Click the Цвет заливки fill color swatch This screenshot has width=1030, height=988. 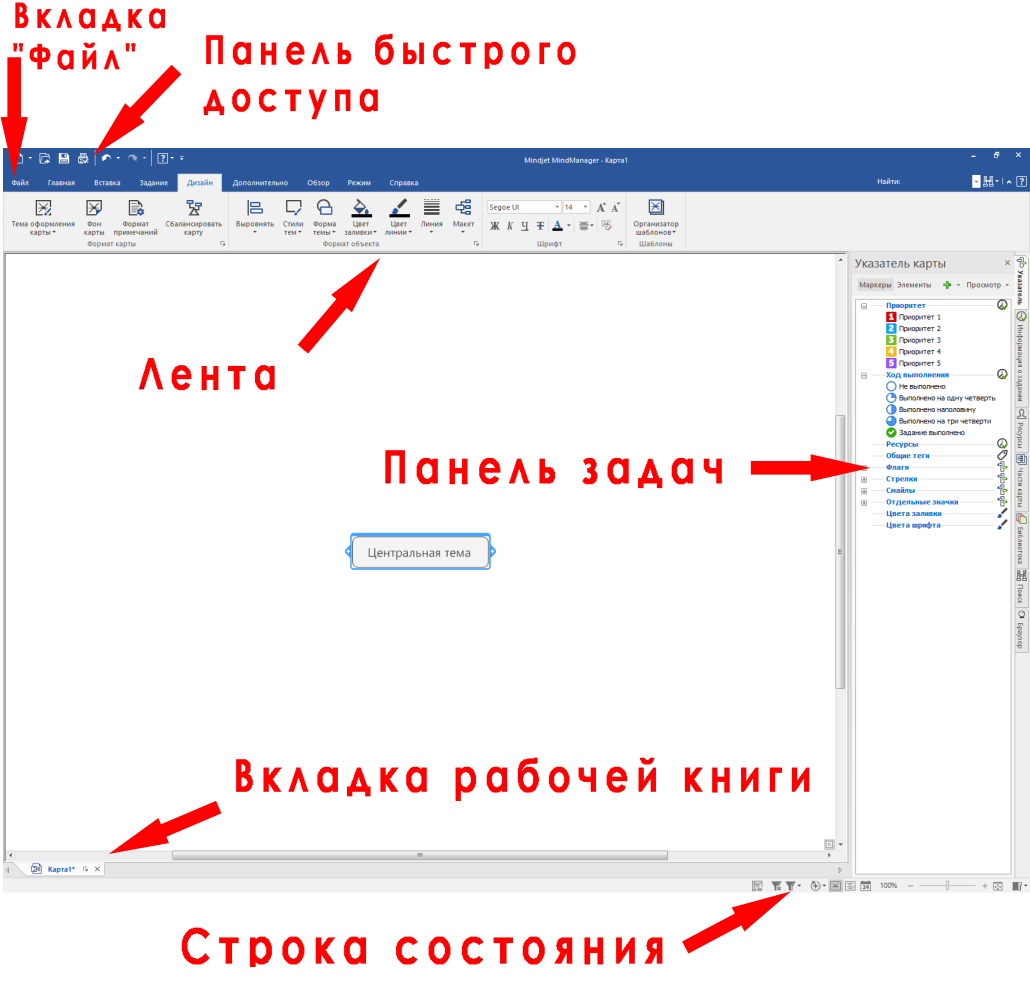click(x=362, y=208)
